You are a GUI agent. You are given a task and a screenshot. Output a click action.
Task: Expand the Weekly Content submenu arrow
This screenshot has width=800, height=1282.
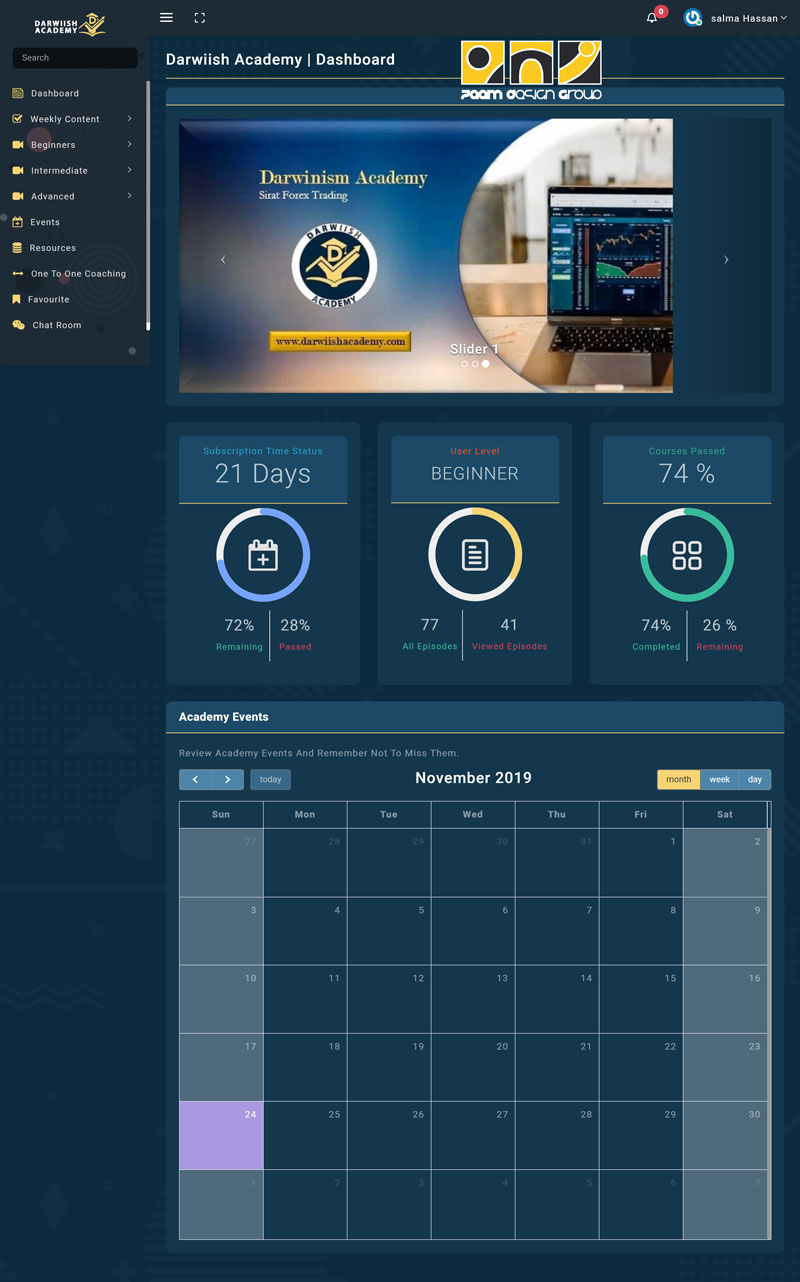(x=129, y=118)
